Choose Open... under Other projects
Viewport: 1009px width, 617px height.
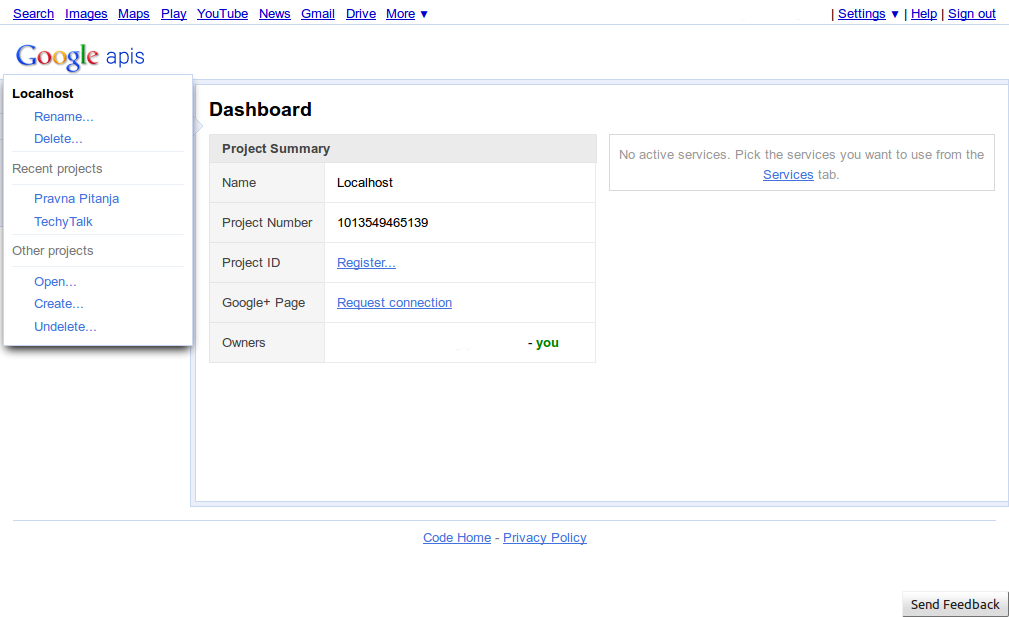[55, 281]
